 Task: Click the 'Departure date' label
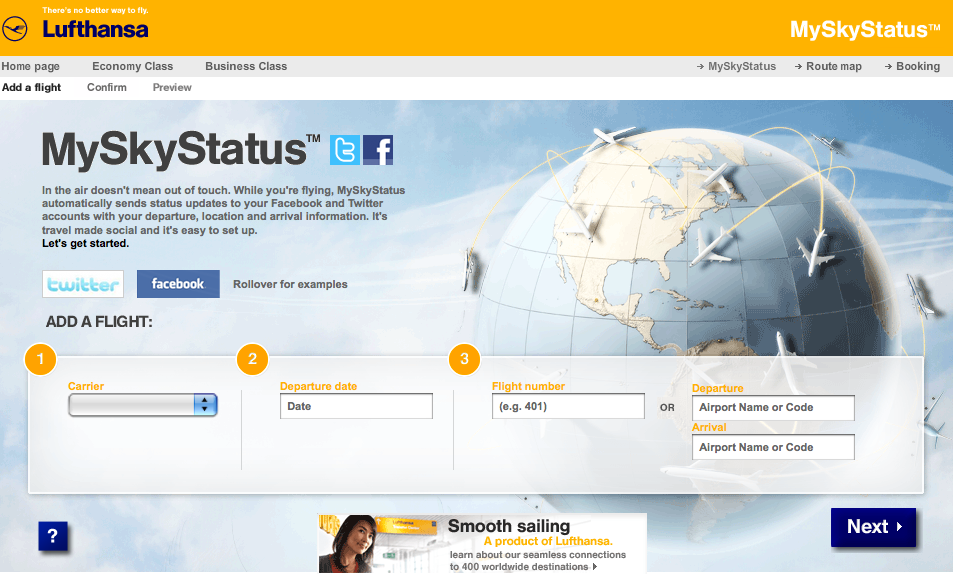(x=318, y=386)
